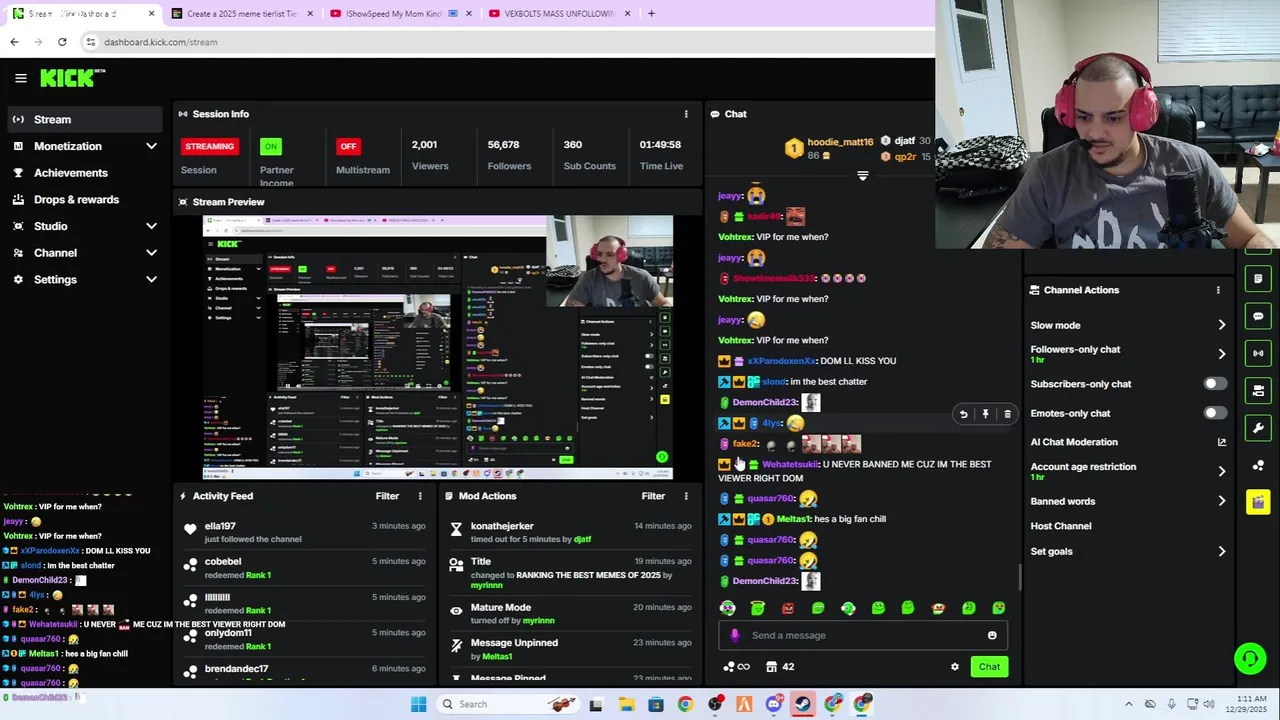Open Windows Start menu
The width and height of the screenshot is (1280, 720).
pos(418,704)
